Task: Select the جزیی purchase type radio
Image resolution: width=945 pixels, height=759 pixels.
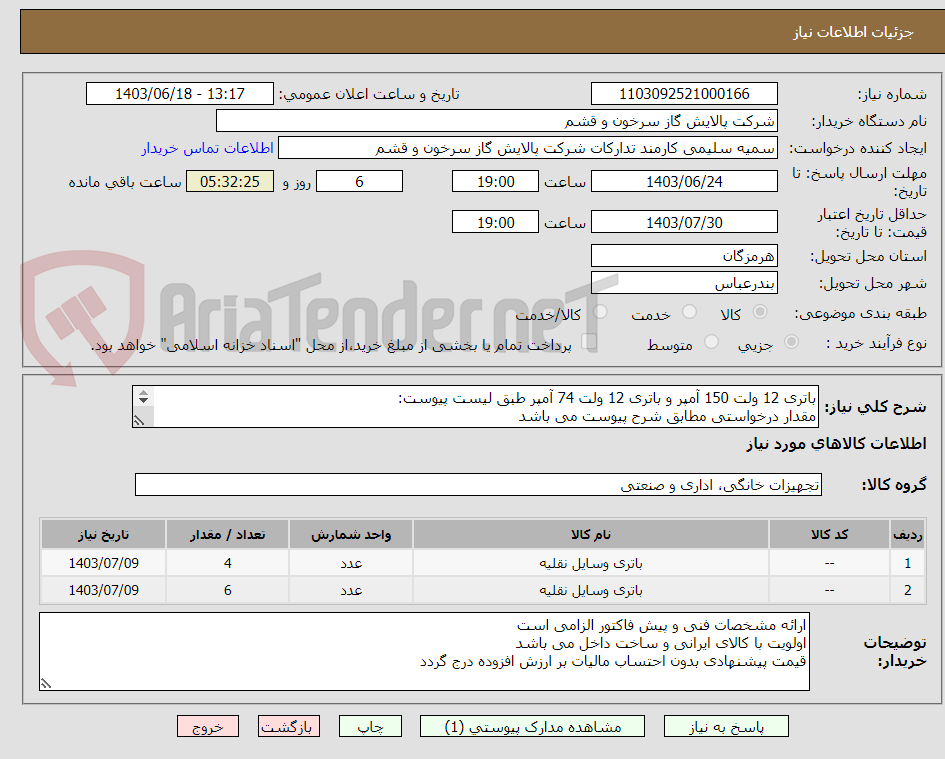Action: click(x=791, y=342)
